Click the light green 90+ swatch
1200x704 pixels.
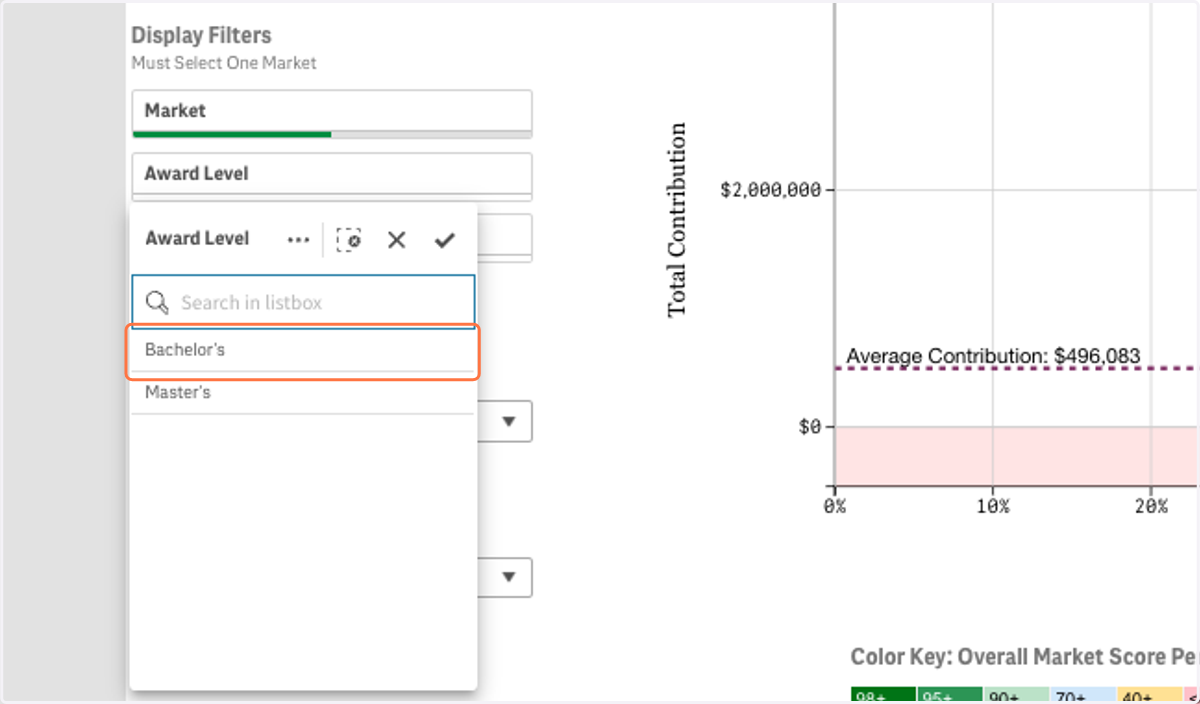1016,696
